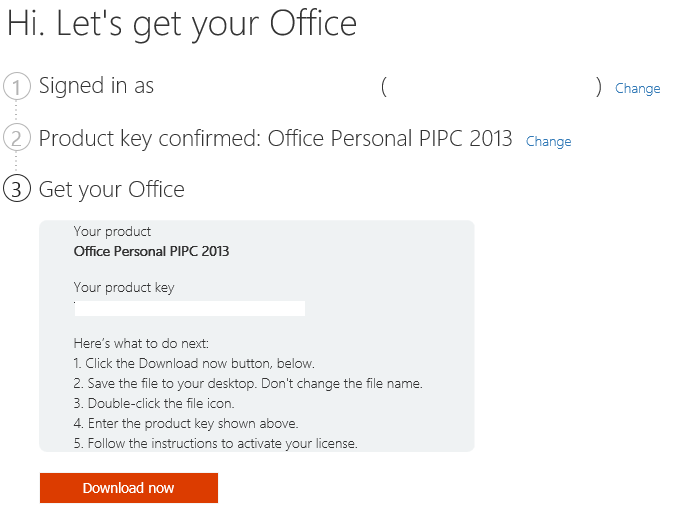684x508 pixels.
Task: Click instruction 1 about the Download now button
Action: click(194, 363)
